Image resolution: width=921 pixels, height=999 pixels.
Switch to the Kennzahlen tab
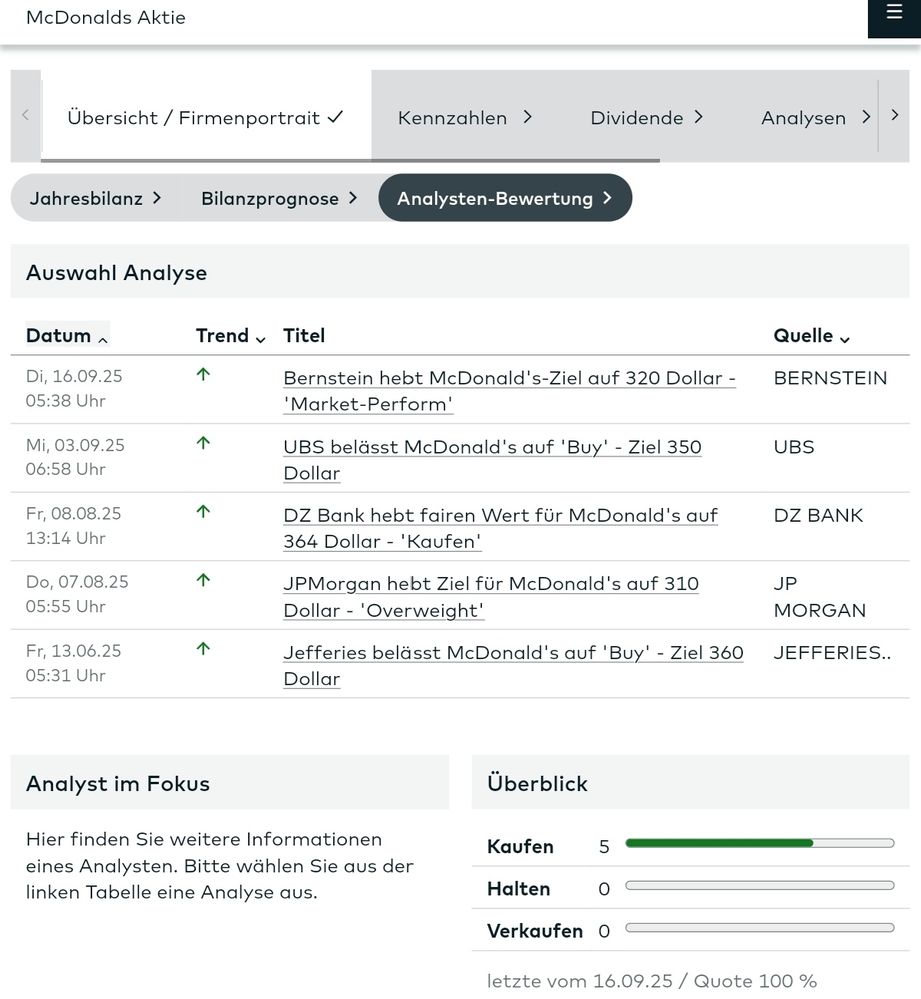(465, 117)
